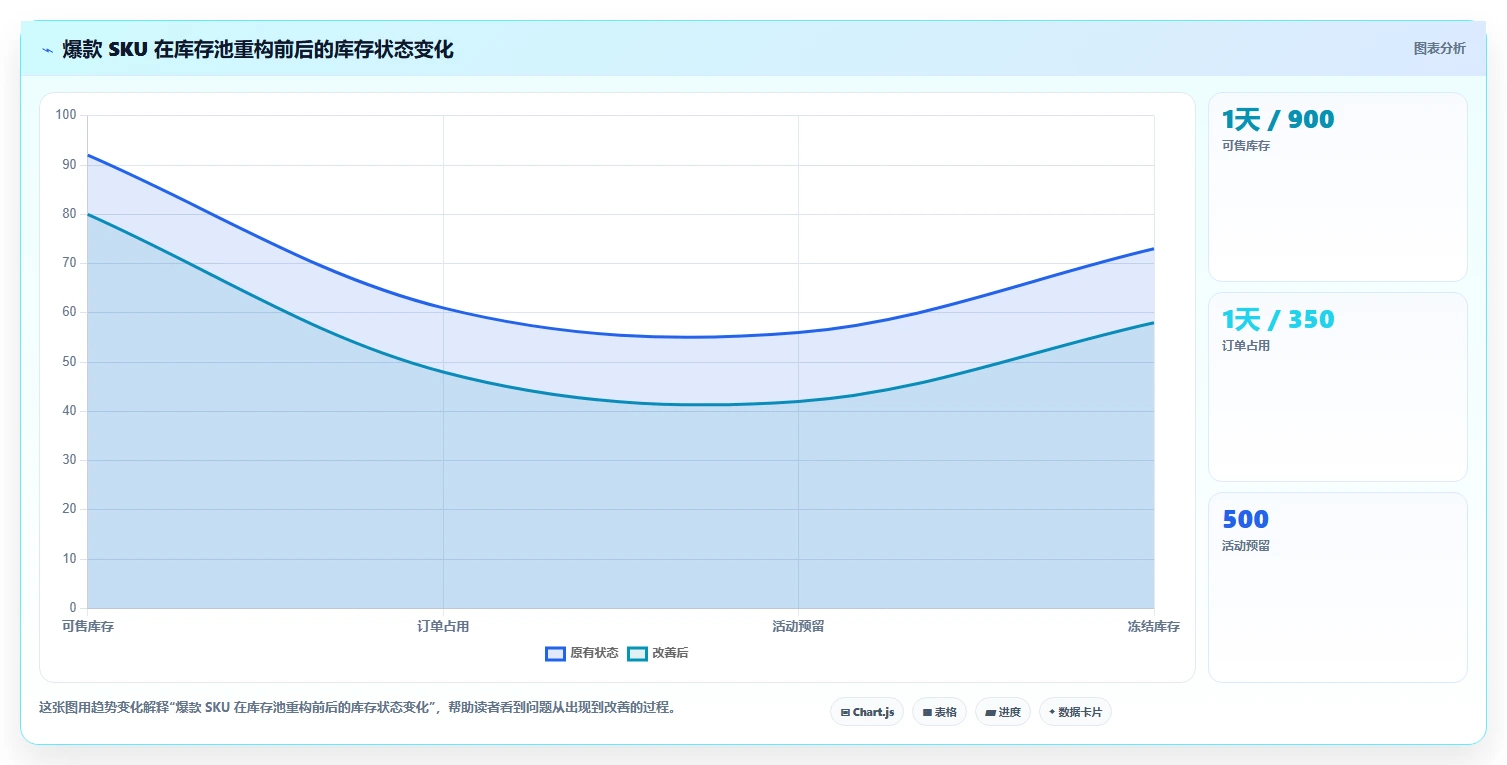Screen dimensions: 1507x765
Task: Click the 原有状态 legend text
Action: 594,654
